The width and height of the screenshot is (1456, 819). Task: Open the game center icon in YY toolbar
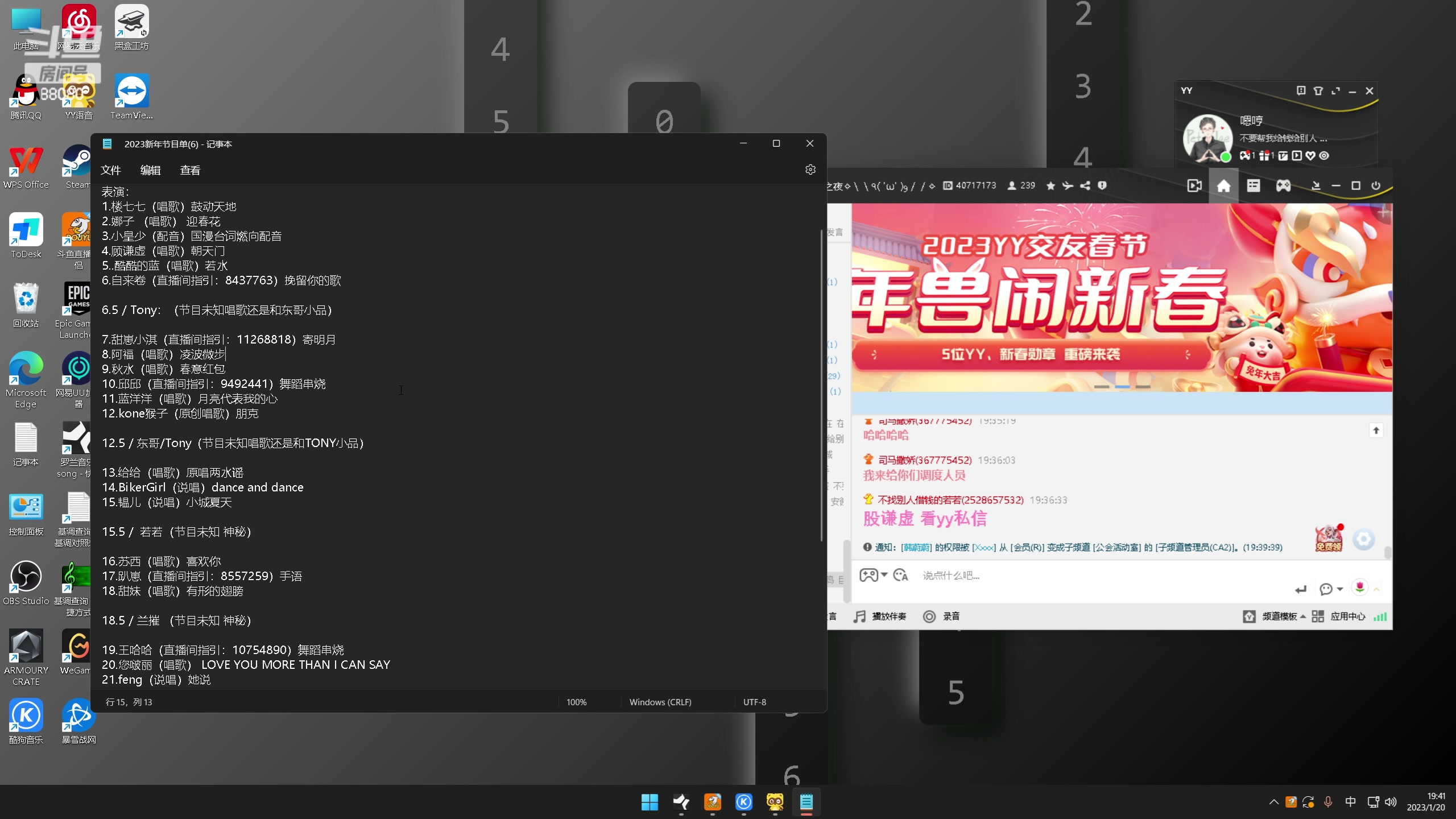tap(1283, 185)
